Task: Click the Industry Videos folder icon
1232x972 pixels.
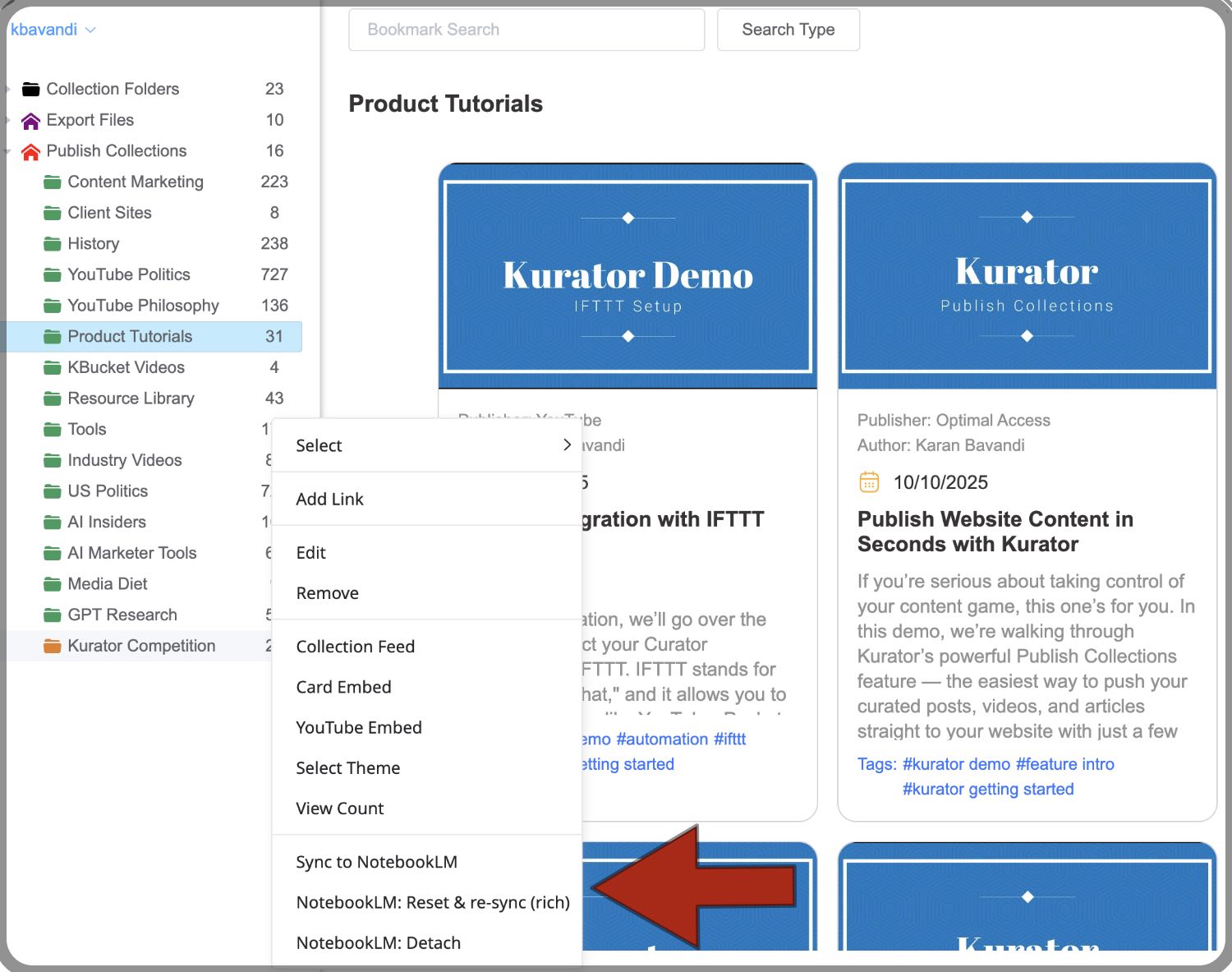Action: [x=53, y=461]
